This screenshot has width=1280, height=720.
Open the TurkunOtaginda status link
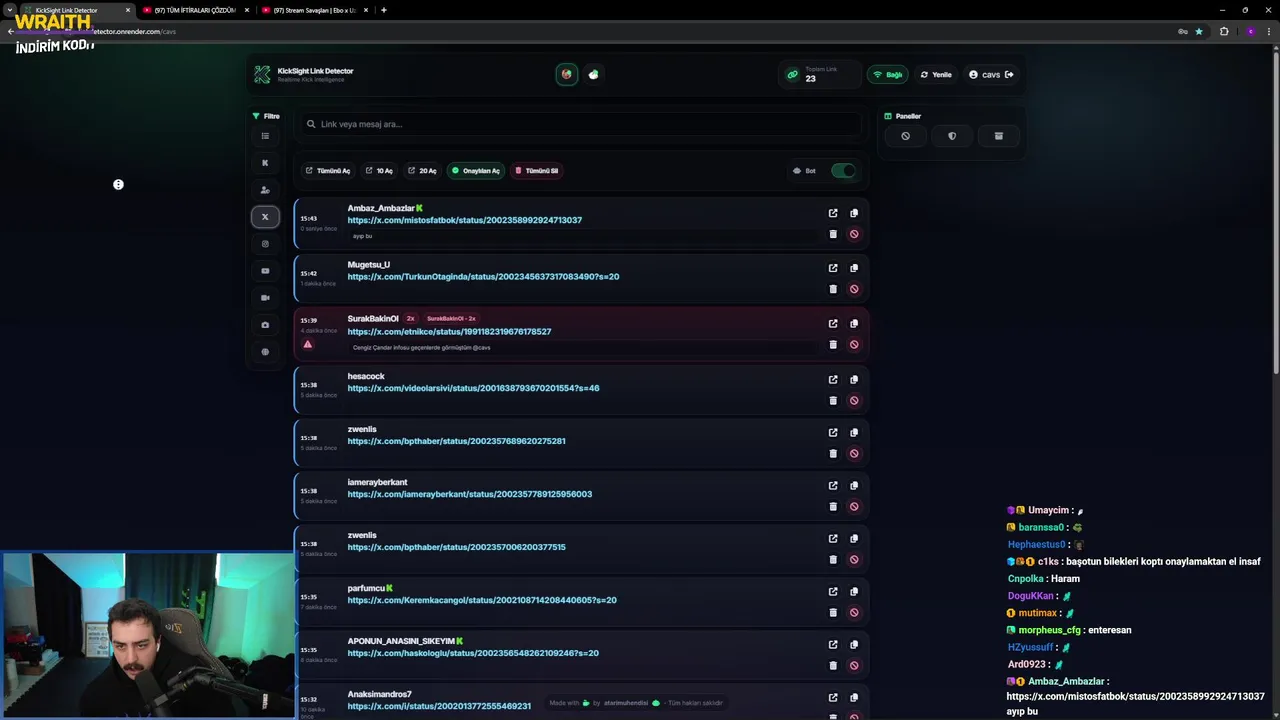[483, 277]
